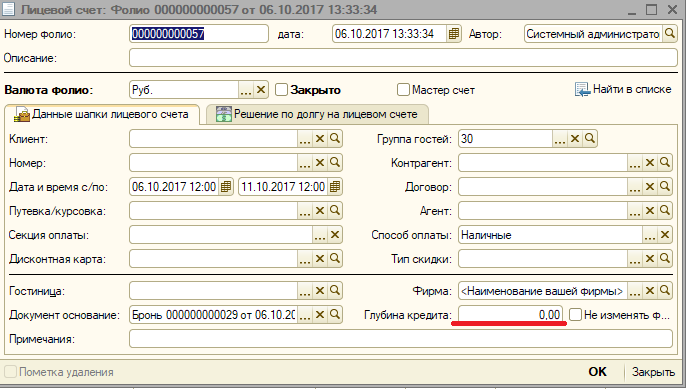688x389 pixels.
Task: Maximize the Лицевой счет window
Action: tap(652, 9)
